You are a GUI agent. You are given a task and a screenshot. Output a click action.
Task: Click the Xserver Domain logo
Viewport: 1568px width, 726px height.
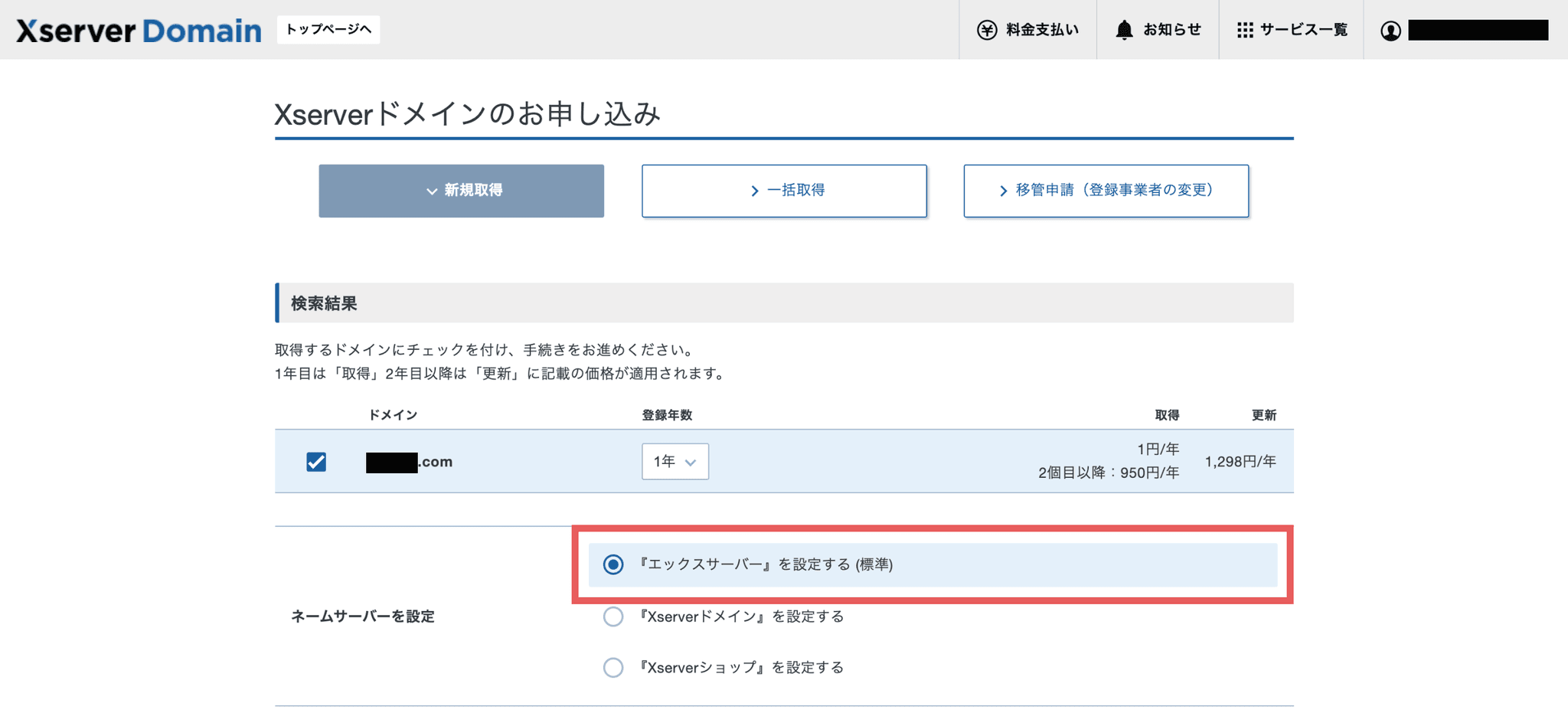click(x=139, y=31)
